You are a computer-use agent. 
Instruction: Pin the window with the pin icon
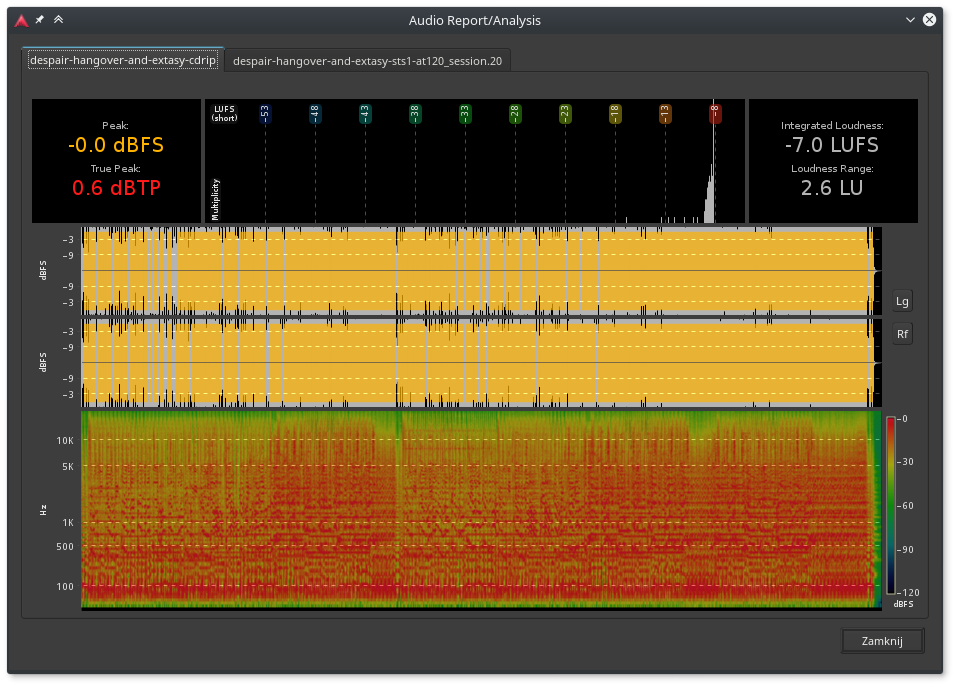coord(40,19)
